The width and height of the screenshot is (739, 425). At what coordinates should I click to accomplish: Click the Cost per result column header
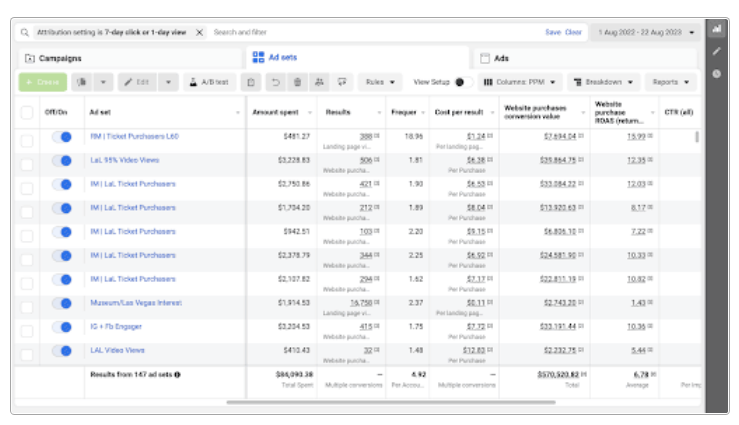coord(459,112)
